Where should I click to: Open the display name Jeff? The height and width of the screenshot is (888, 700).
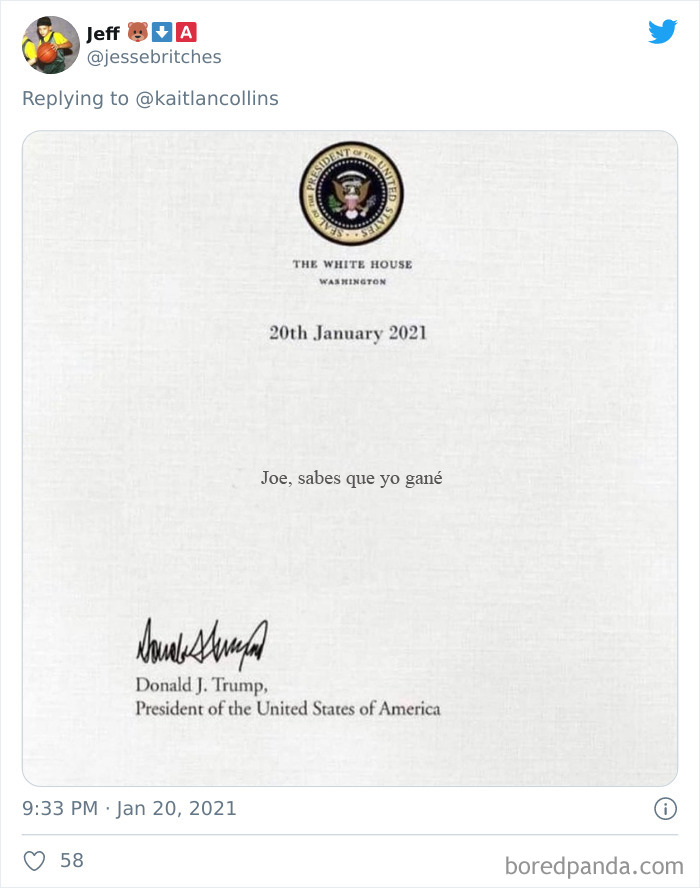click(103, 33)
